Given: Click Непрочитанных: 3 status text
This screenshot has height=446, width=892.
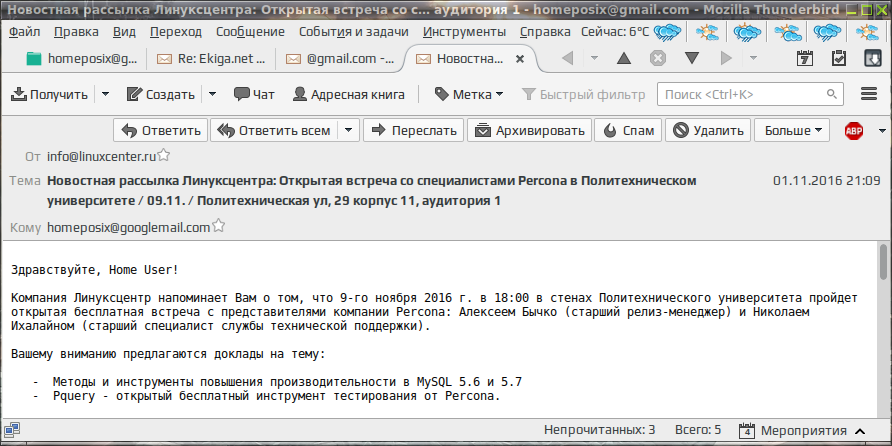Looking at the screenshot, I should pos(600,430).
